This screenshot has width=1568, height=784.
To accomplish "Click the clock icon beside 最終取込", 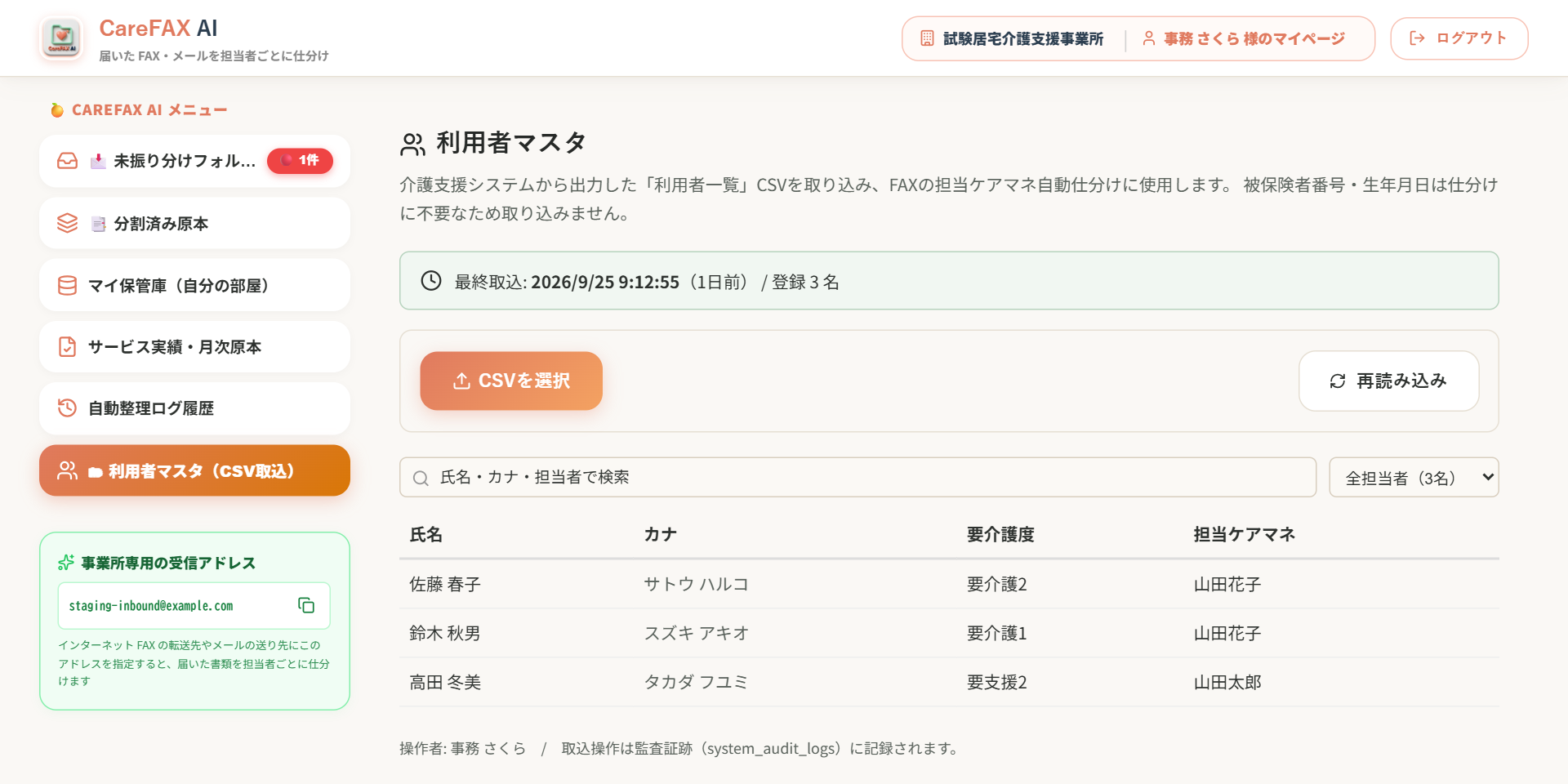I will coord(431,281).
